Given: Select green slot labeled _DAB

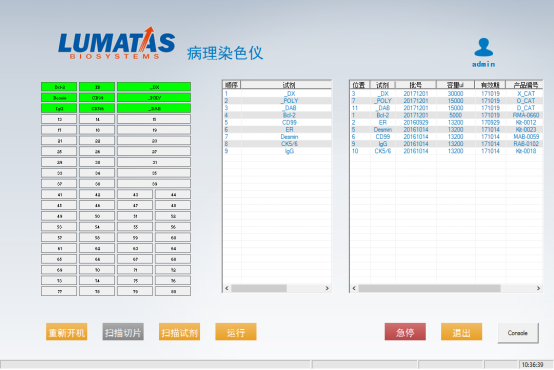Looking at the screenshot, I should point(154,108).
